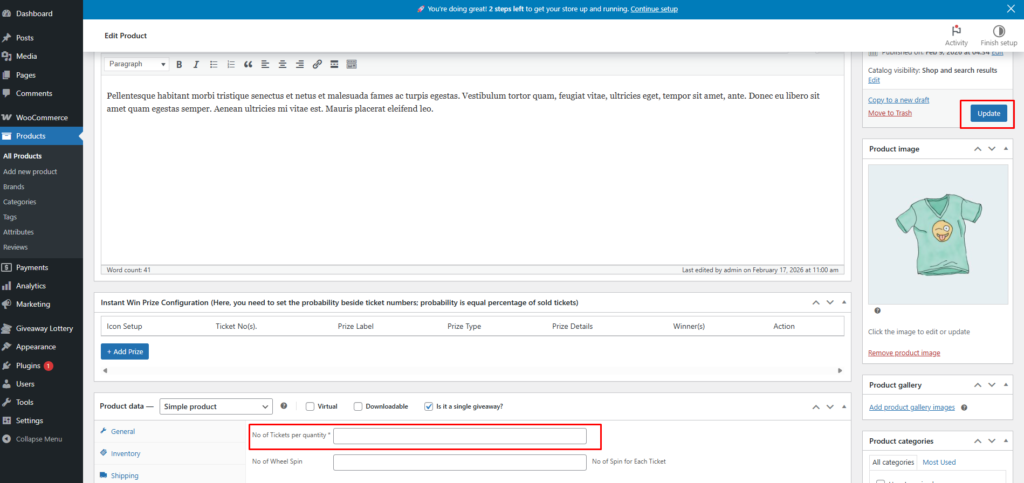Click the No of Tickets per quantity field
The height and width of the screenshot is (483, 1024).
coord(459,436)
